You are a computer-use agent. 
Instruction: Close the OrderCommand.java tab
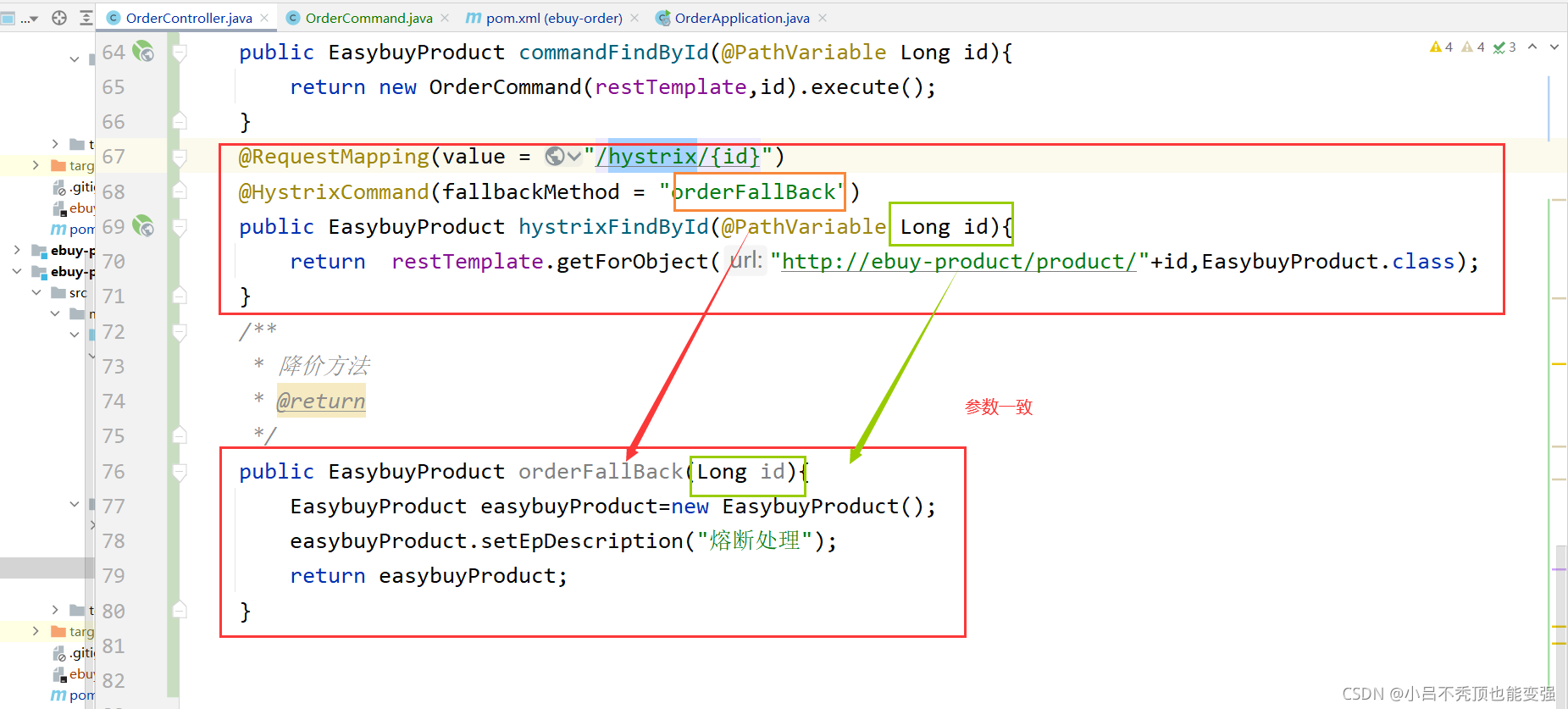point(445,18)
